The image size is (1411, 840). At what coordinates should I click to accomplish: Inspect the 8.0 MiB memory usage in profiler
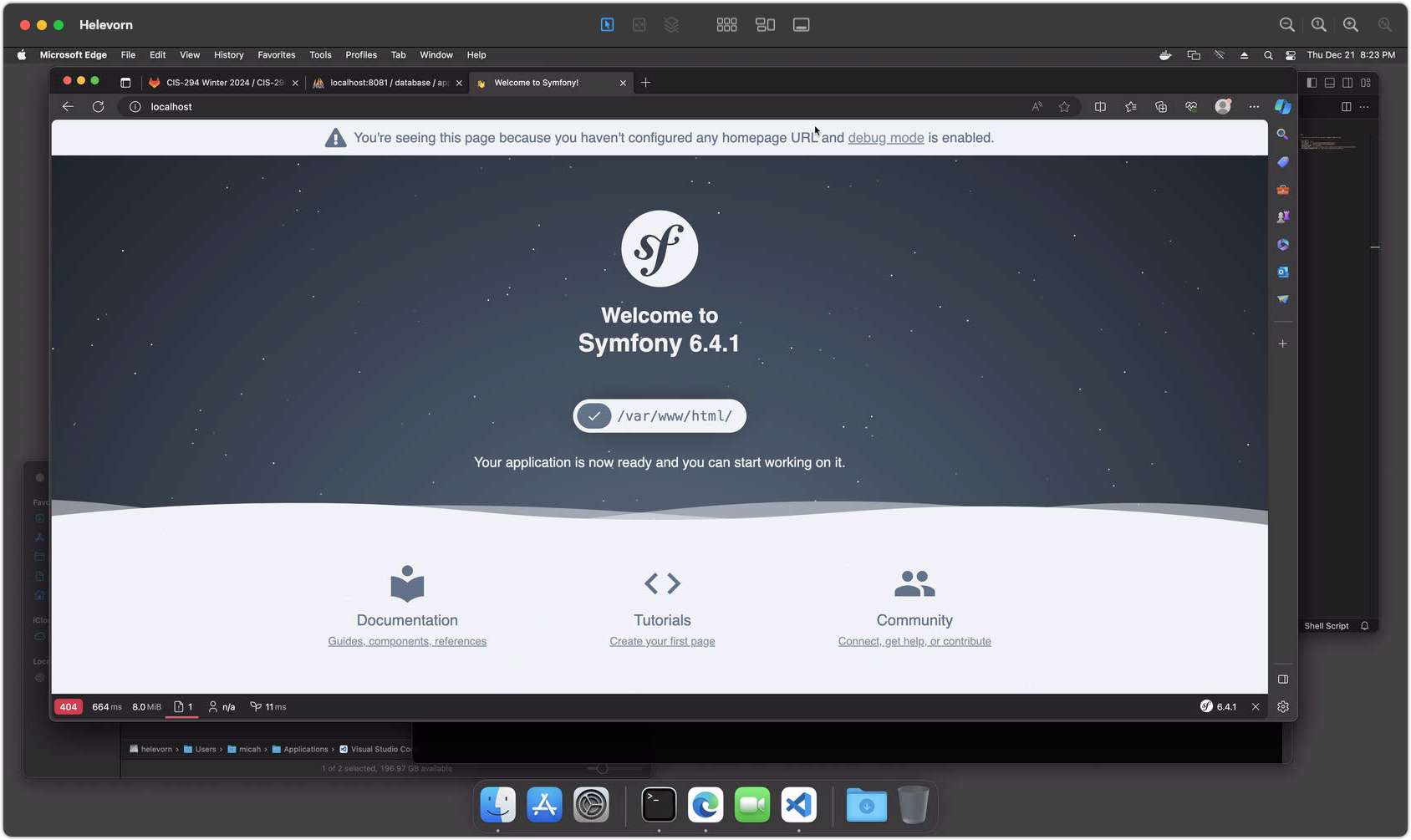pyautogui.click(x=146, y=706)
